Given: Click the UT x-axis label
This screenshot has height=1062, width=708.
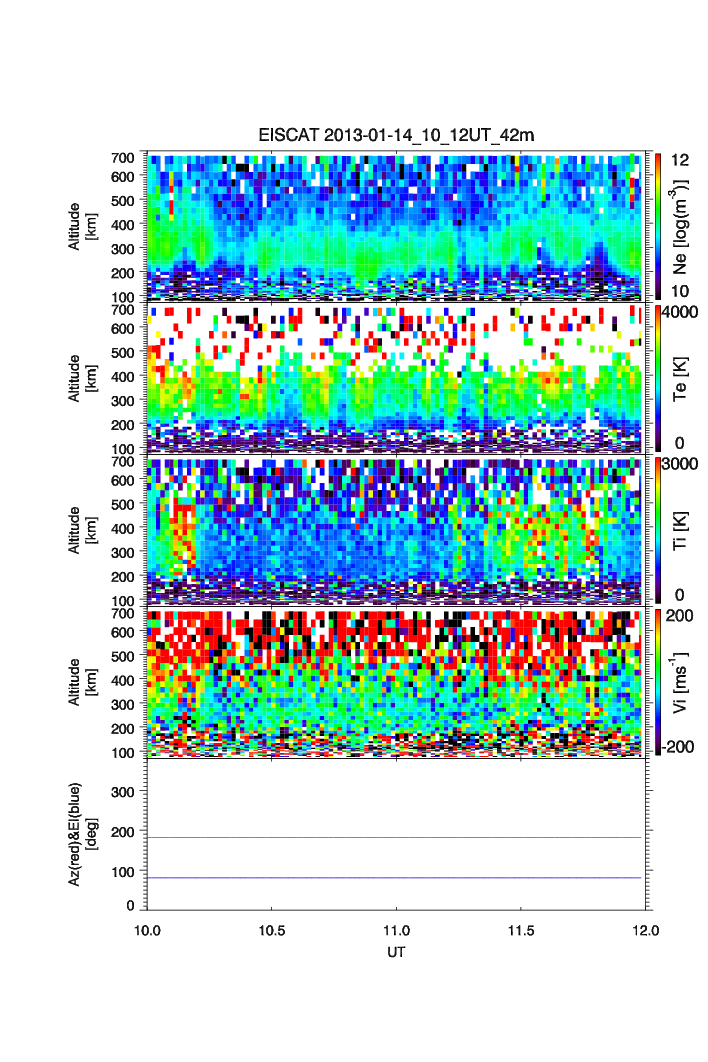Looking at the screenshot, I should tap(396, 952).
